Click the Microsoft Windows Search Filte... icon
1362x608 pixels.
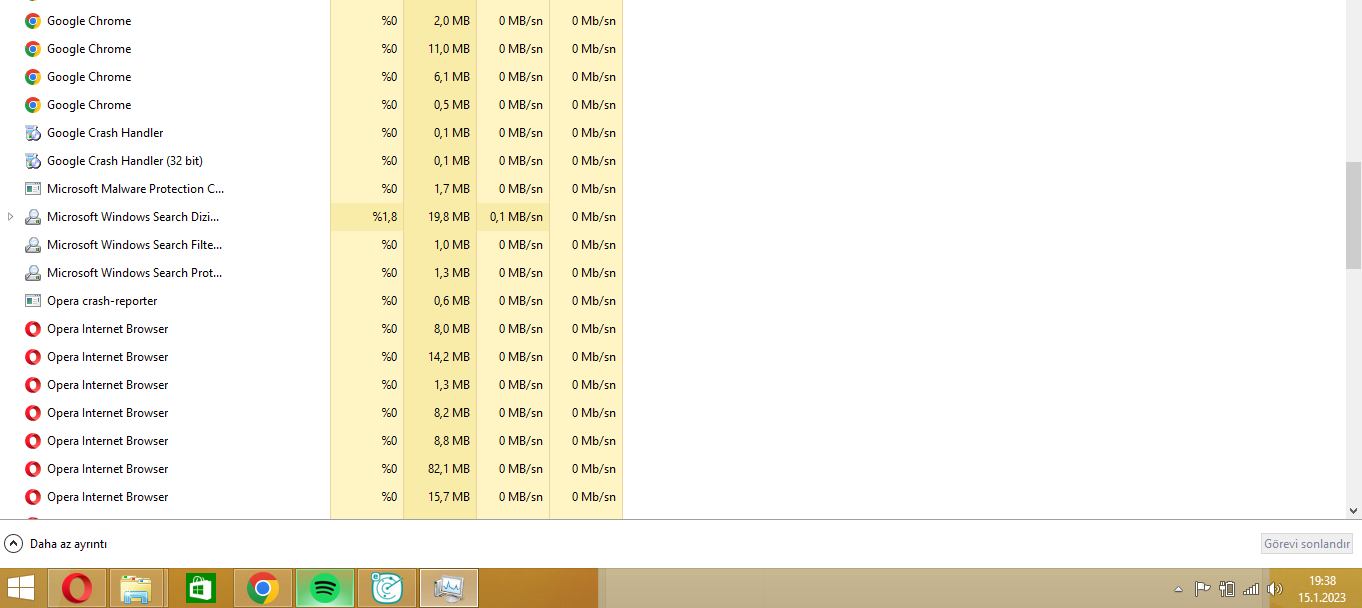33,245
